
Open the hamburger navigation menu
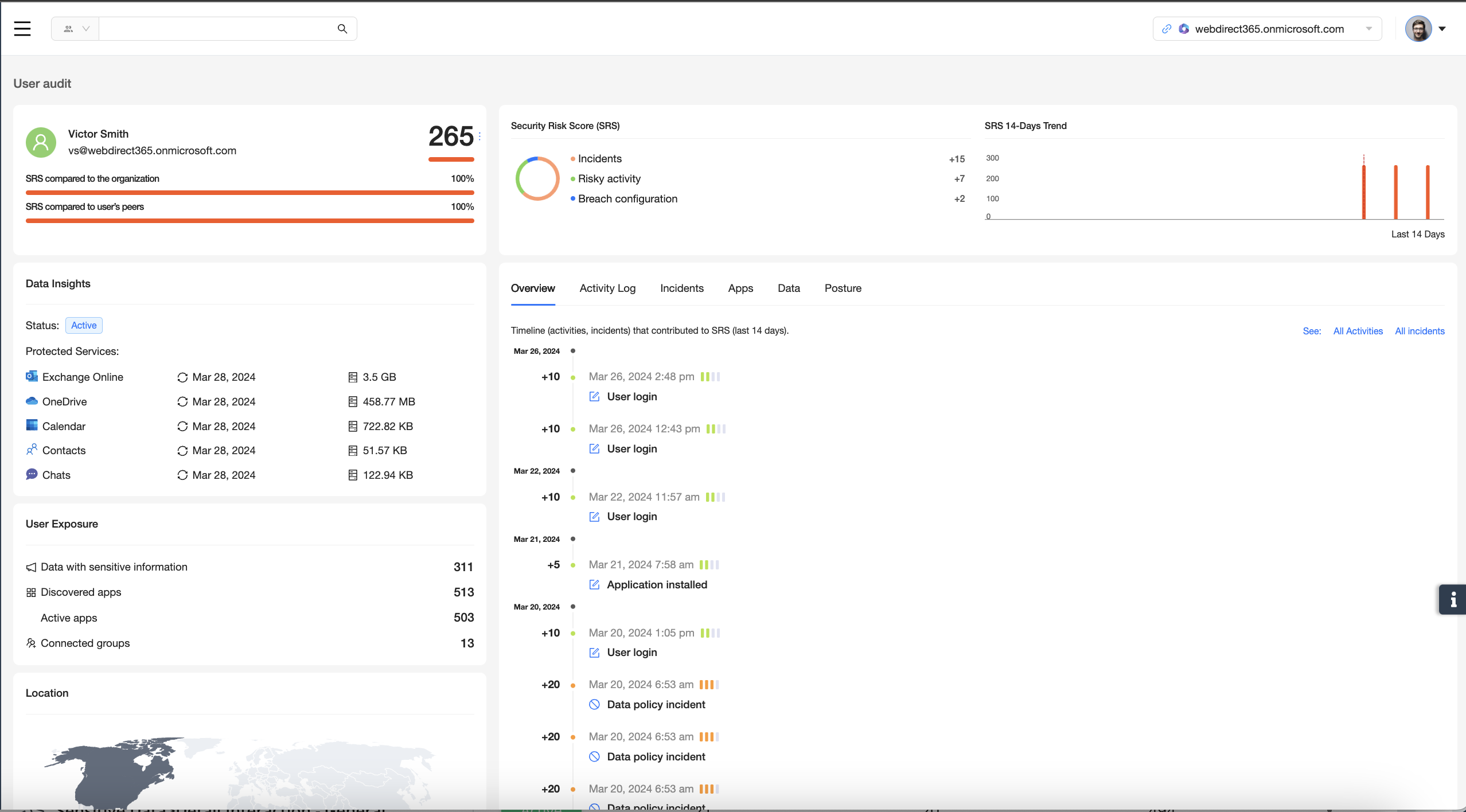point(22,29)
